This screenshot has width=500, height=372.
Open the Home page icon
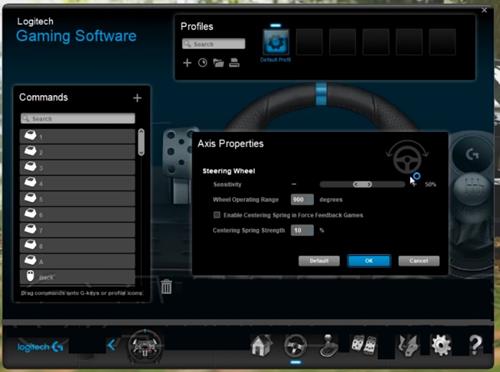click(262, 345)
